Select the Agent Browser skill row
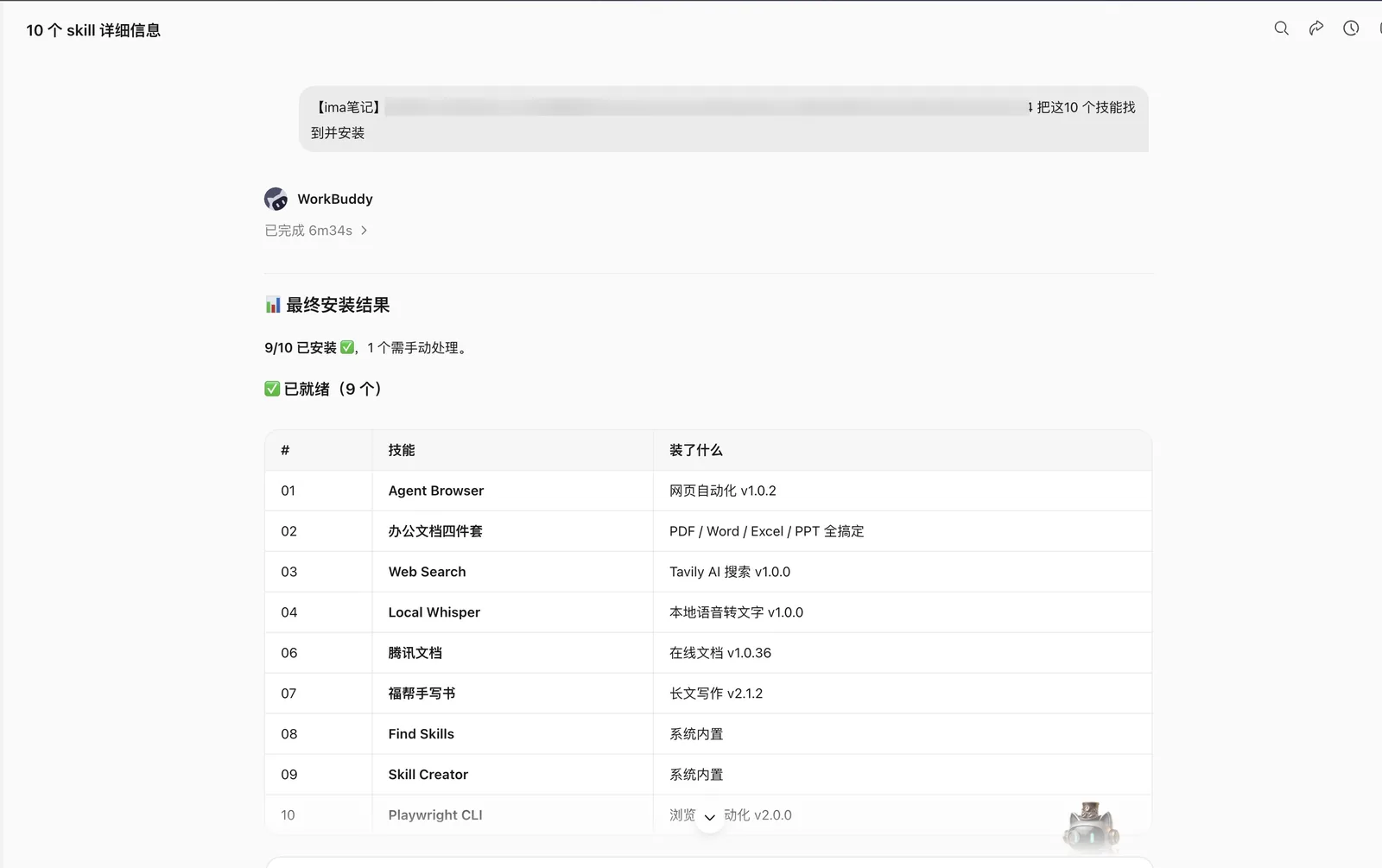This screenshot has height=868, width=1382. [x=708, y=491]
